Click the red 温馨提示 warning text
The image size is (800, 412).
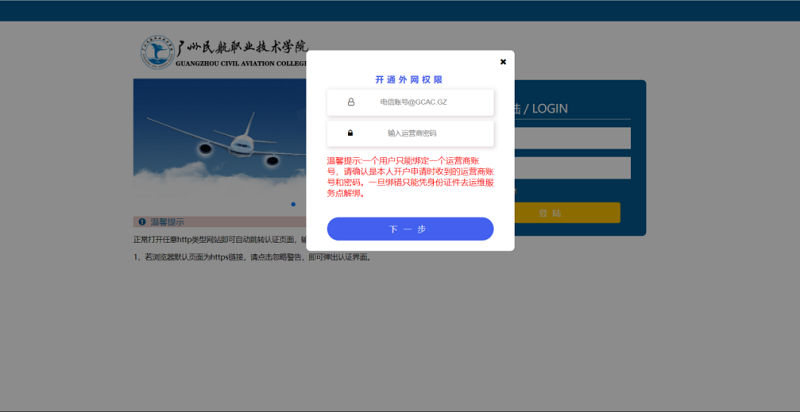pos(409,177)
